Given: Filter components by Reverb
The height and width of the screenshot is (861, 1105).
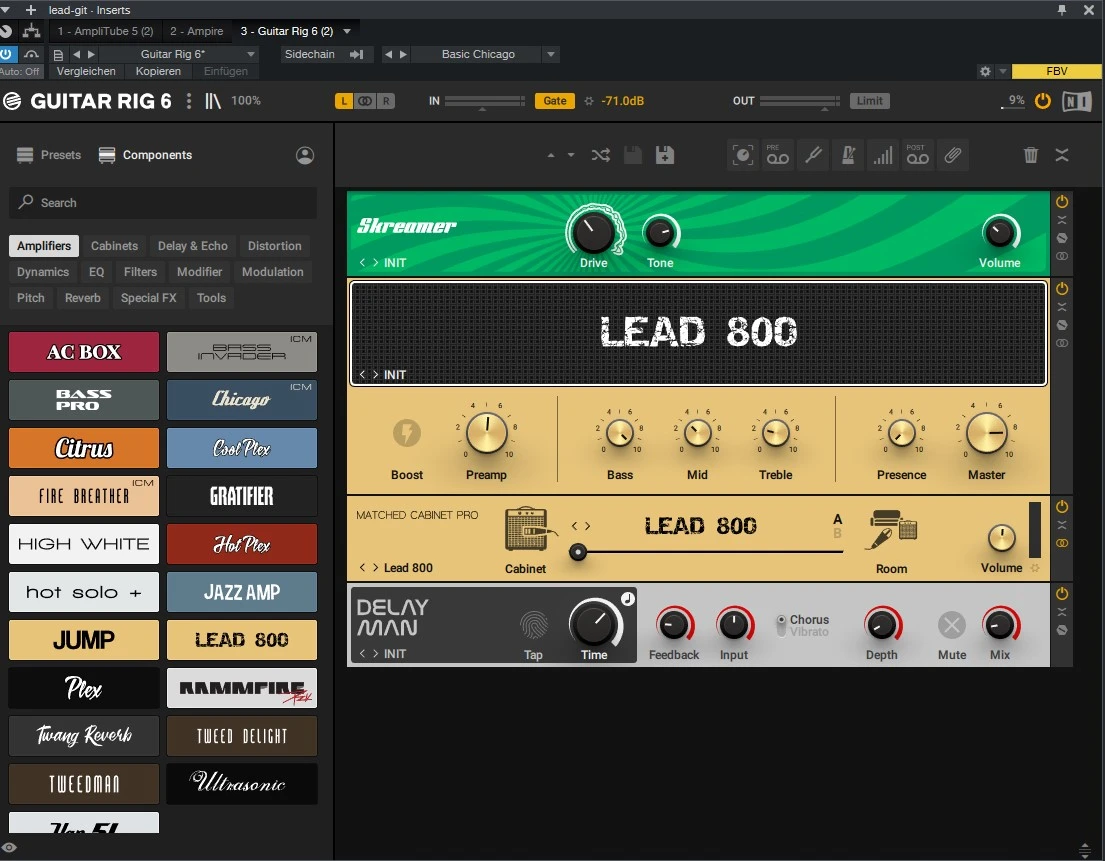Looking at the screenshot, I should tap(82, 298).
